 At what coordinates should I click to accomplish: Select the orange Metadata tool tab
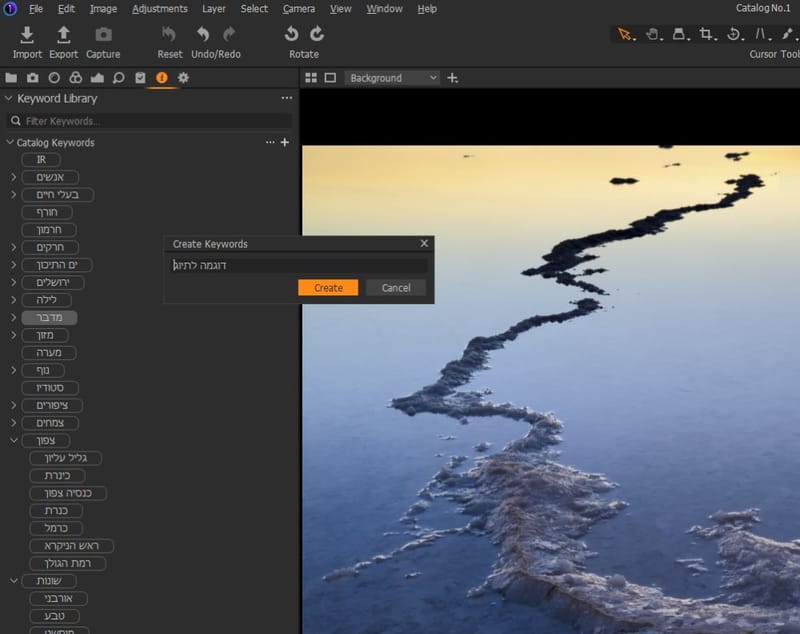click(162, 78)
